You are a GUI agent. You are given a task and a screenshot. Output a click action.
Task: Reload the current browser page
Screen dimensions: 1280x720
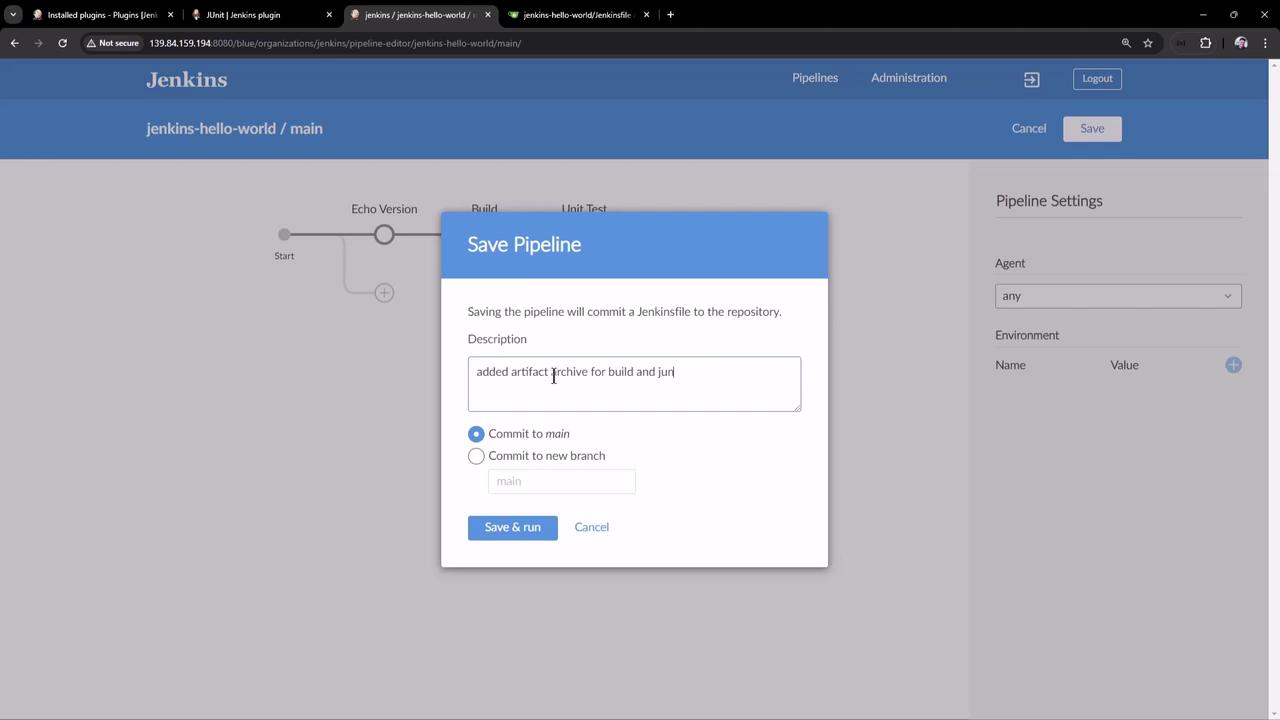point(62,43)
